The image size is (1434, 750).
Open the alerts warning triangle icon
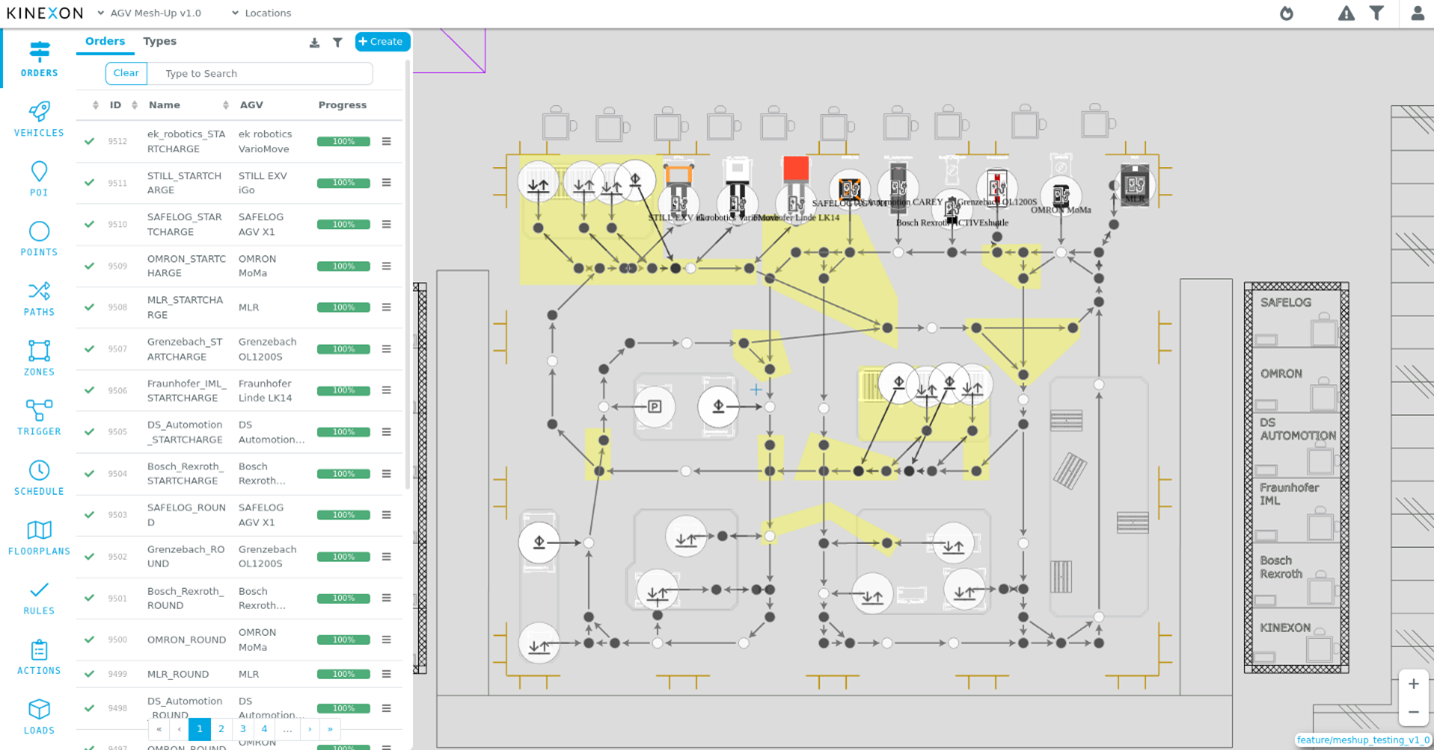pyautogui.click(x=1346, y=13)
